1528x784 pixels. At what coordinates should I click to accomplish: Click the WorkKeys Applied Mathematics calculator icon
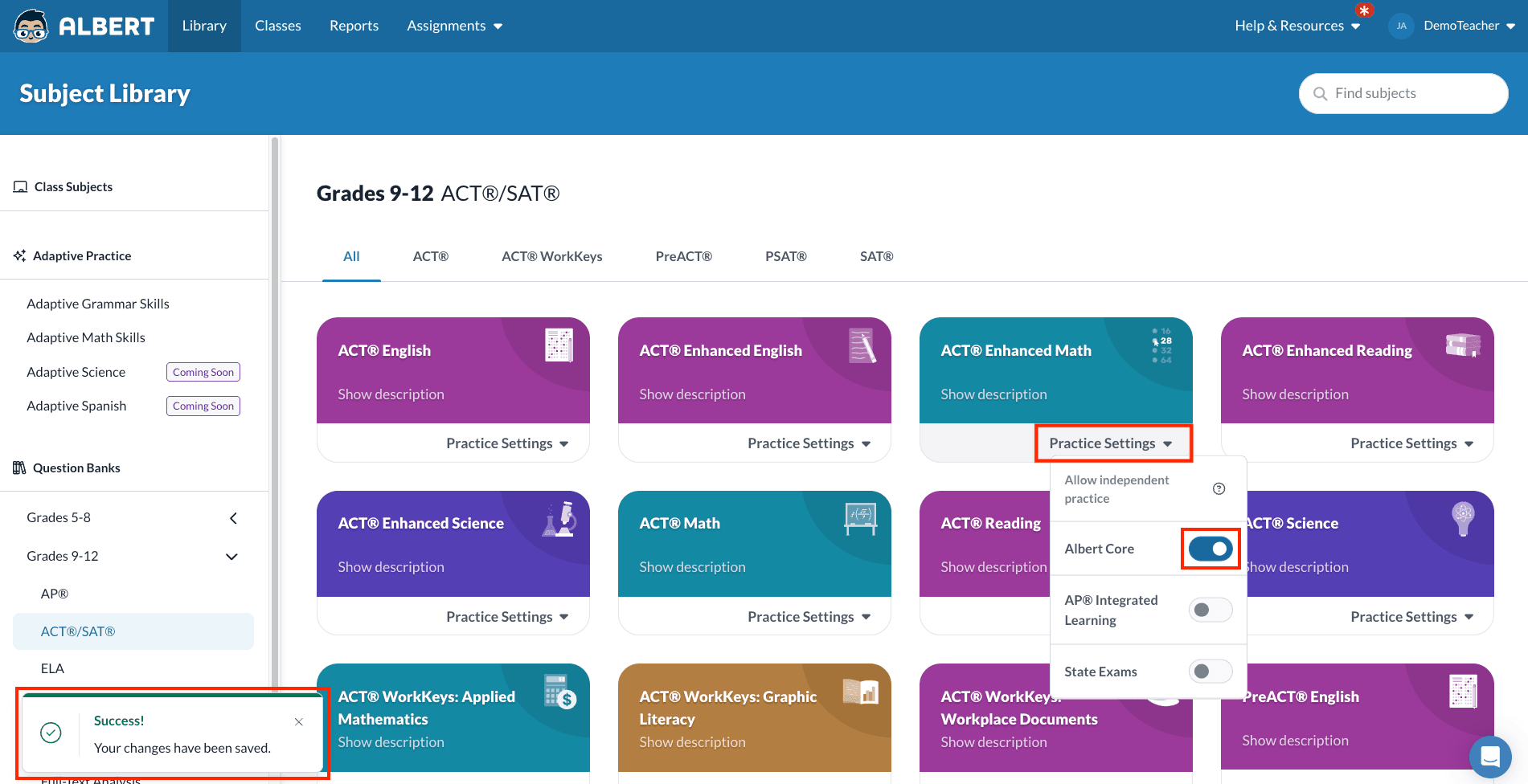tap(559, 692)
